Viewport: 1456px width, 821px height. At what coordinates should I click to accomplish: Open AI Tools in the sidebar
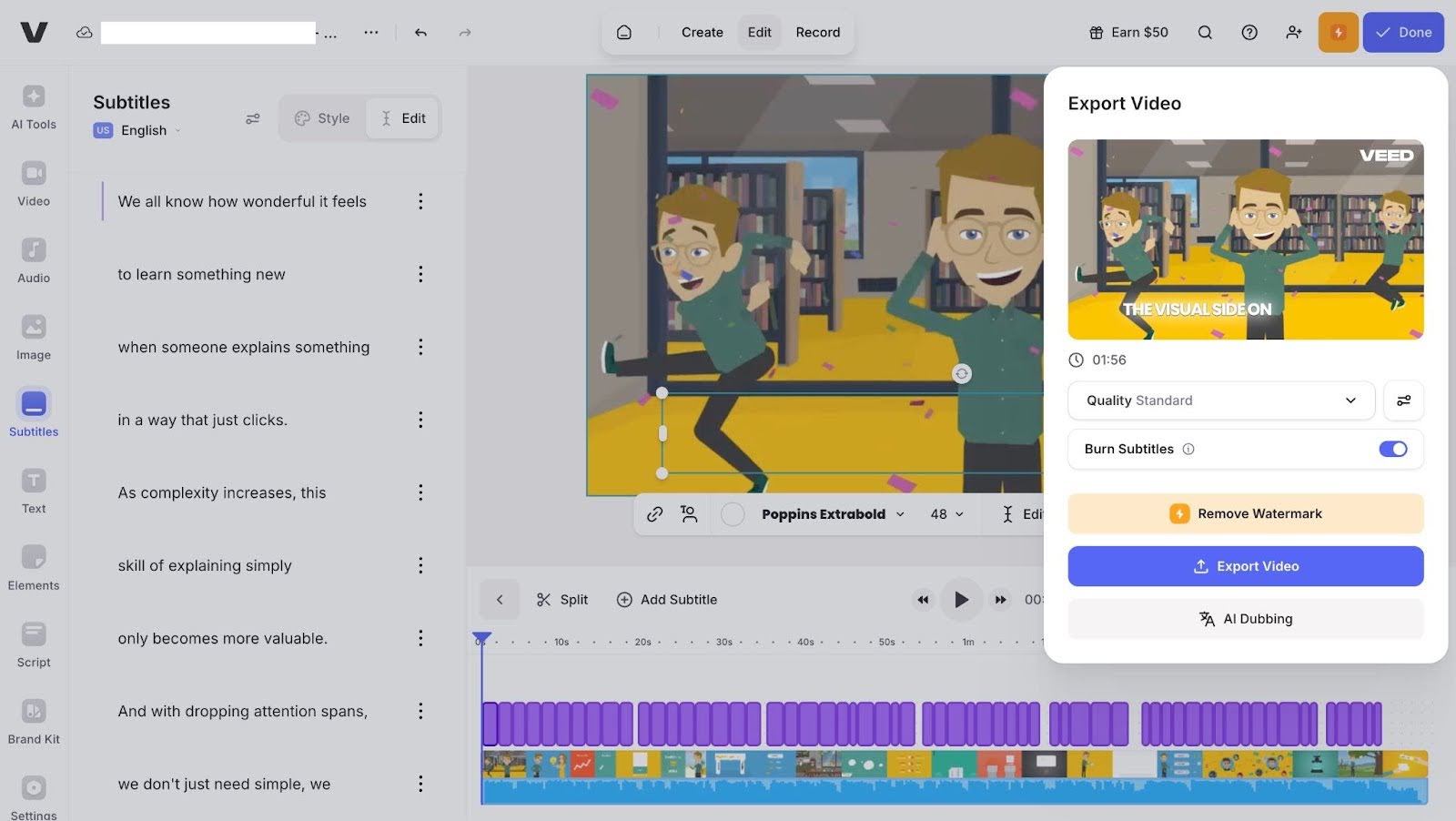coord(34,106)
